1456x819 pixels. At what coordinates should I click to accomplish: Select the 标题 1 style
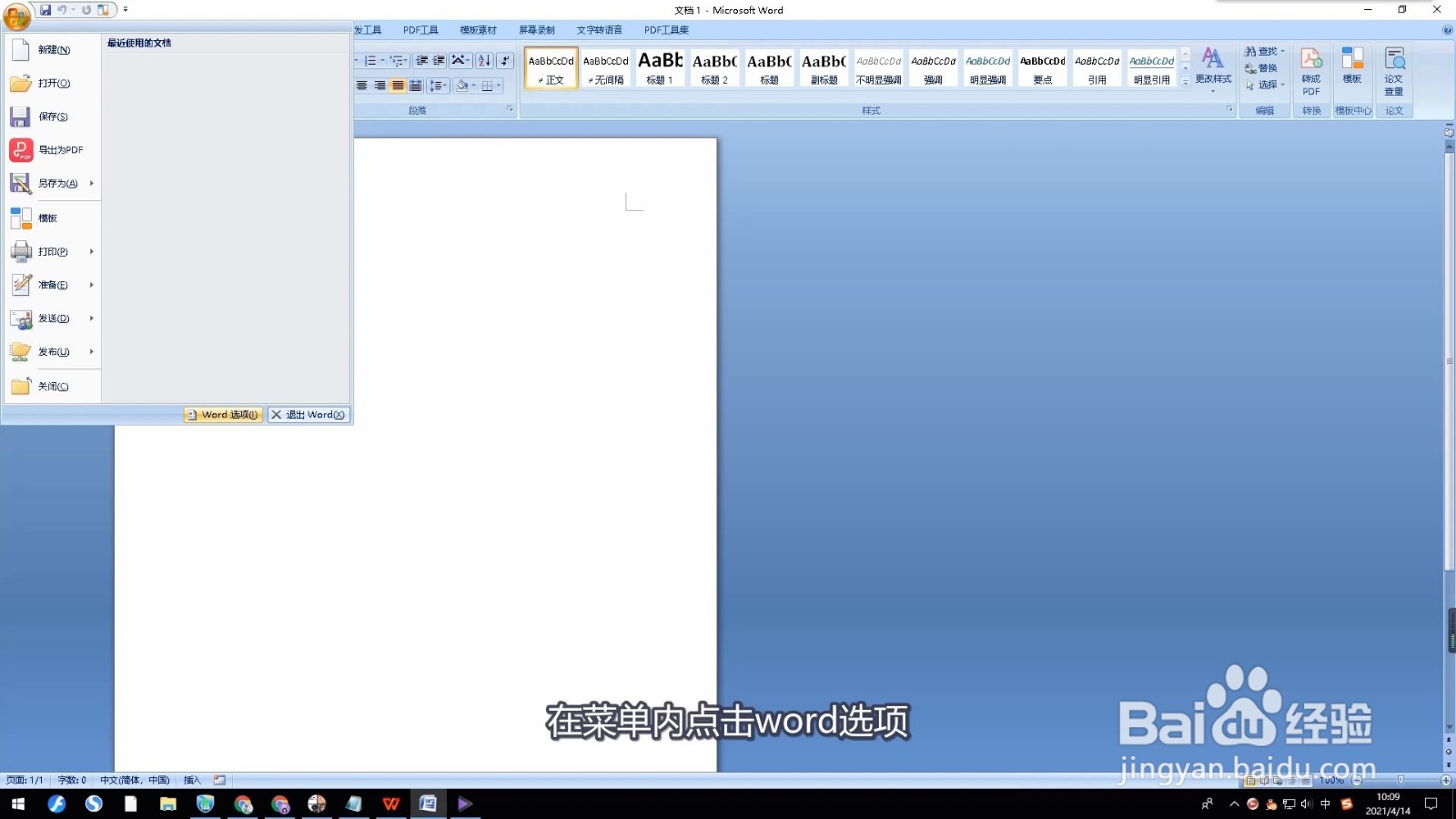[659, 68]
